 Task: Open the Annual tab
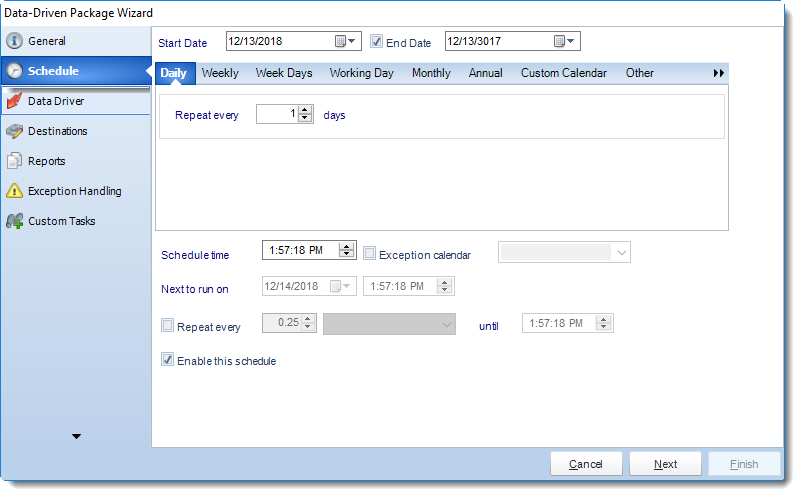[486, 73]
